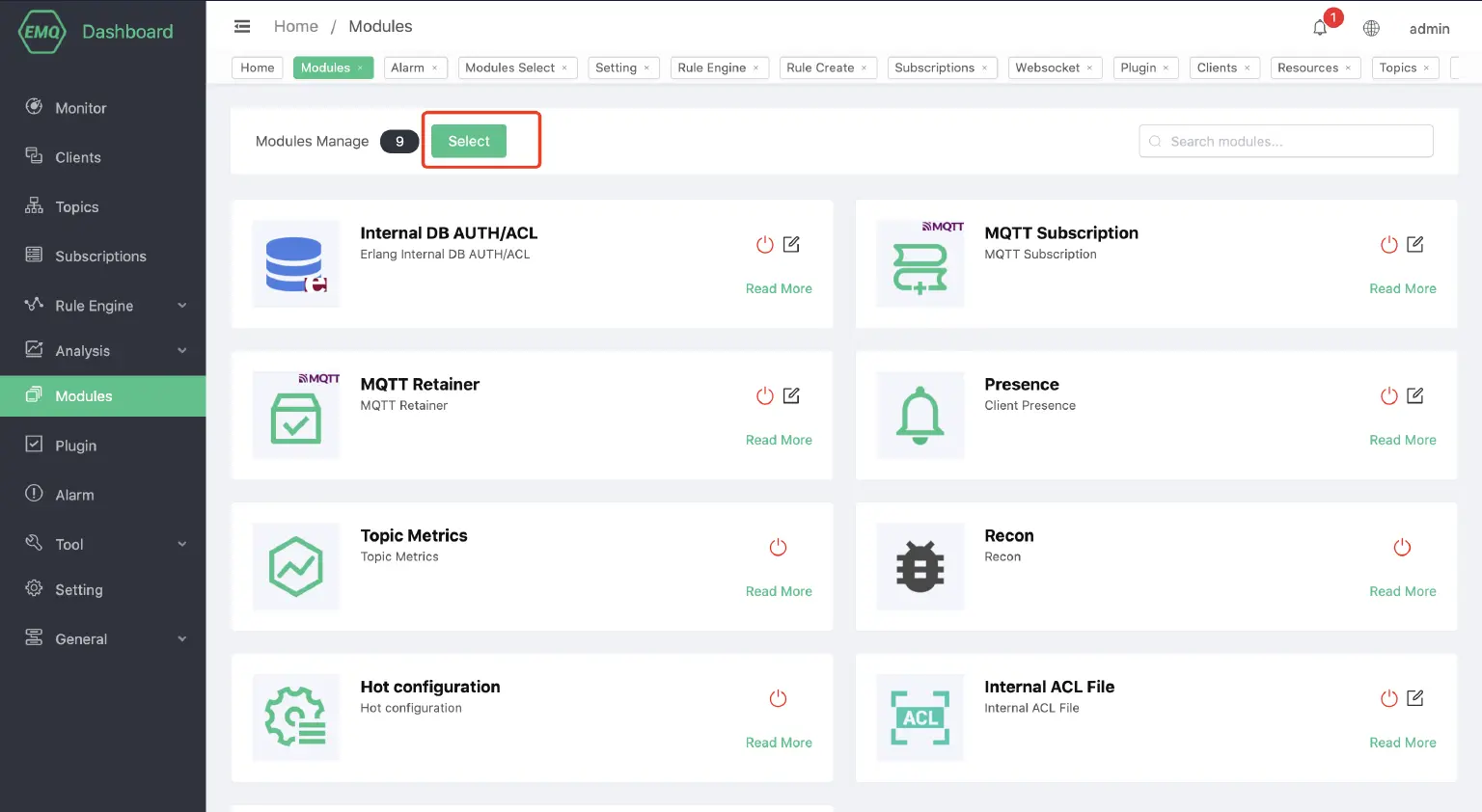Edit the Presence module settings
The height and width of the screenshot is (812, 1482).
(x=1415, y=395)
